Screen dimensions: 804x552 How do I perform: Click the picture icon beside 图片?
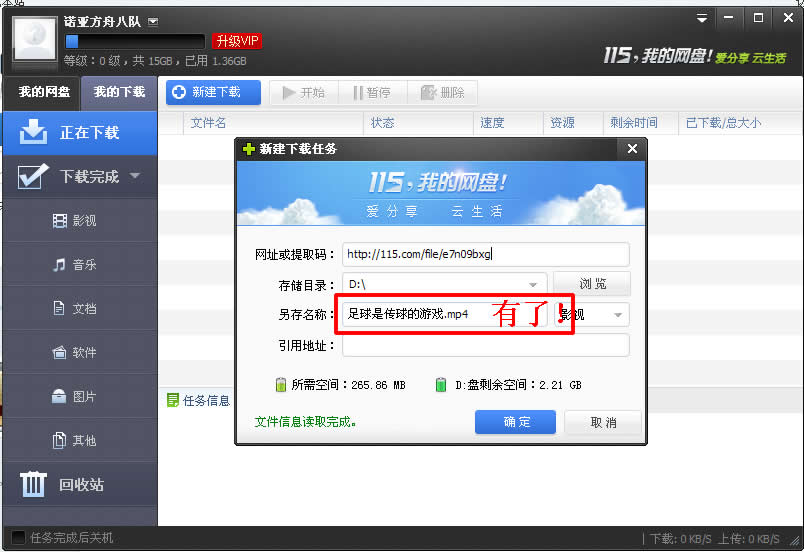[x=59, y=396]
